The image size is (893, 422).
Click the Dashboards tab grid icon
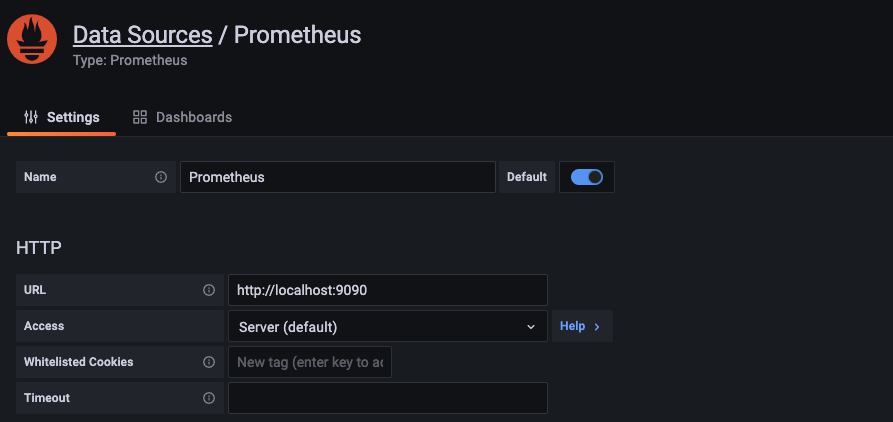tap(140, 117)
